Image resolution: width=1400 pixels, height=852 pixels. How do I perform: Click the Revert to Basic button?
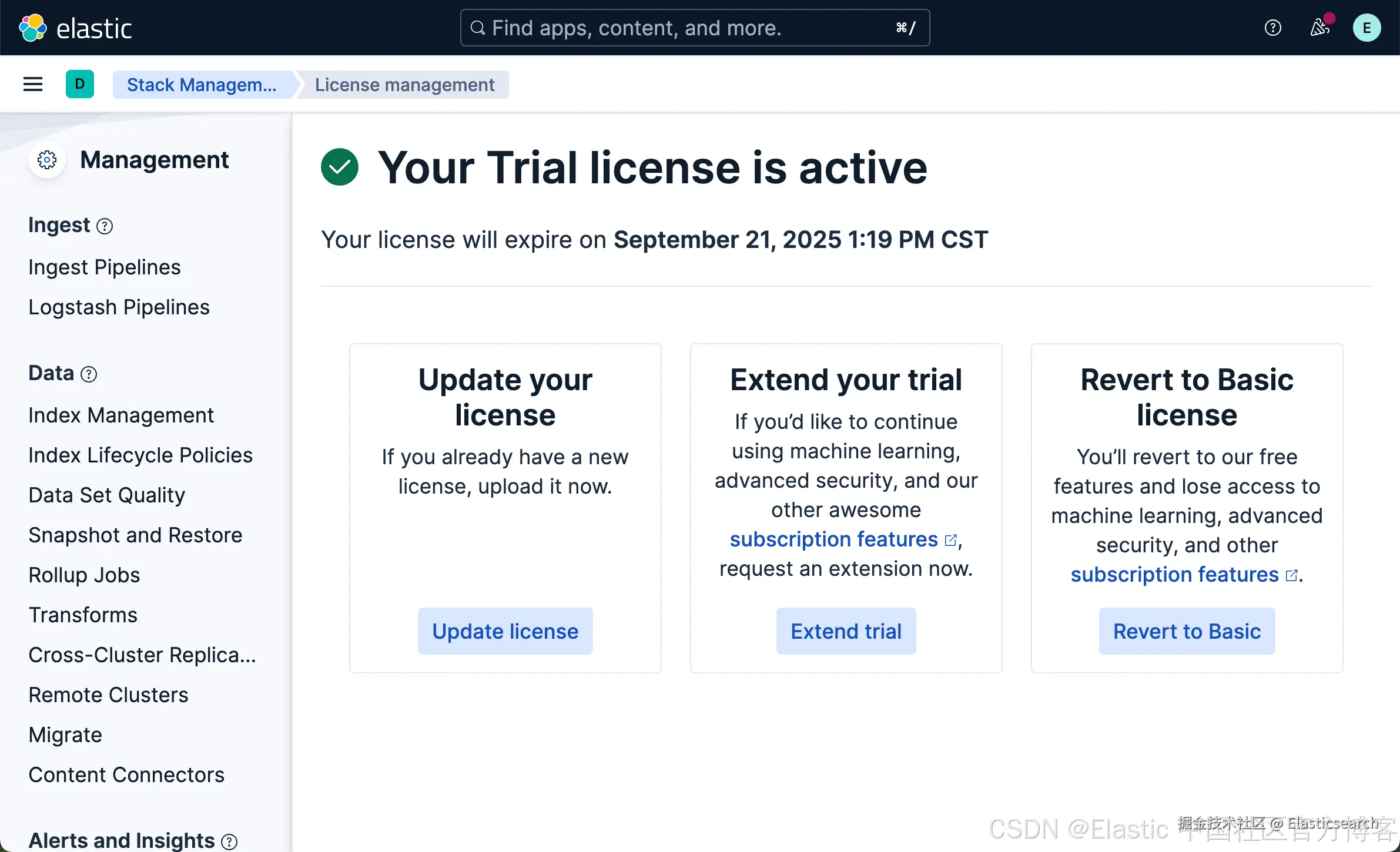1187,631
